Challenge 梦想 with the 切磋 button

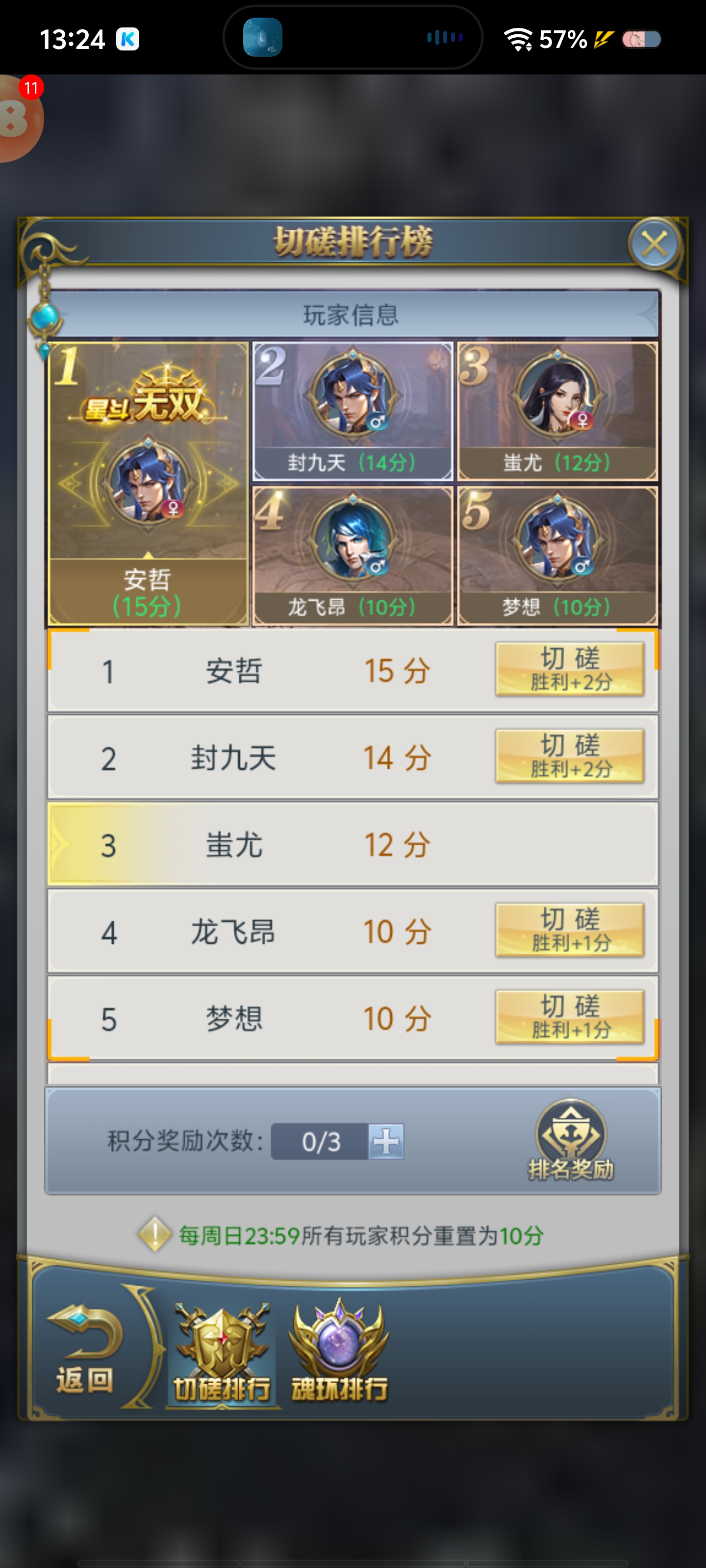pos(570,1017)
